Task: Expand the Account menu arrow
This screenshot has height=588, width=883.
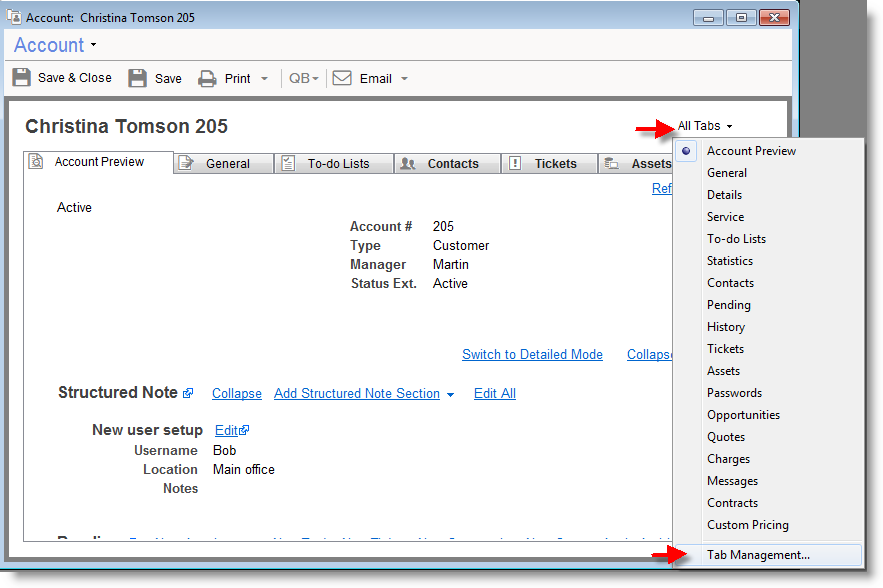Action: point(93,45)
